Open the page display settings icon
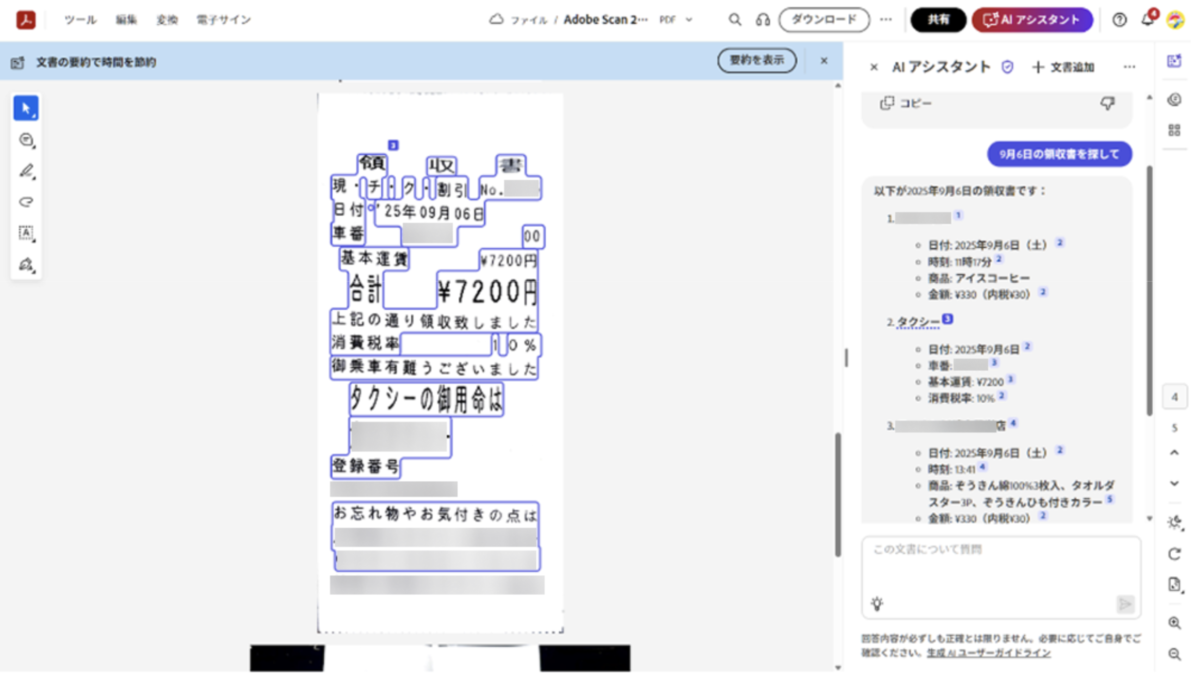The image size is (1200, 688). click(1175, 585)
